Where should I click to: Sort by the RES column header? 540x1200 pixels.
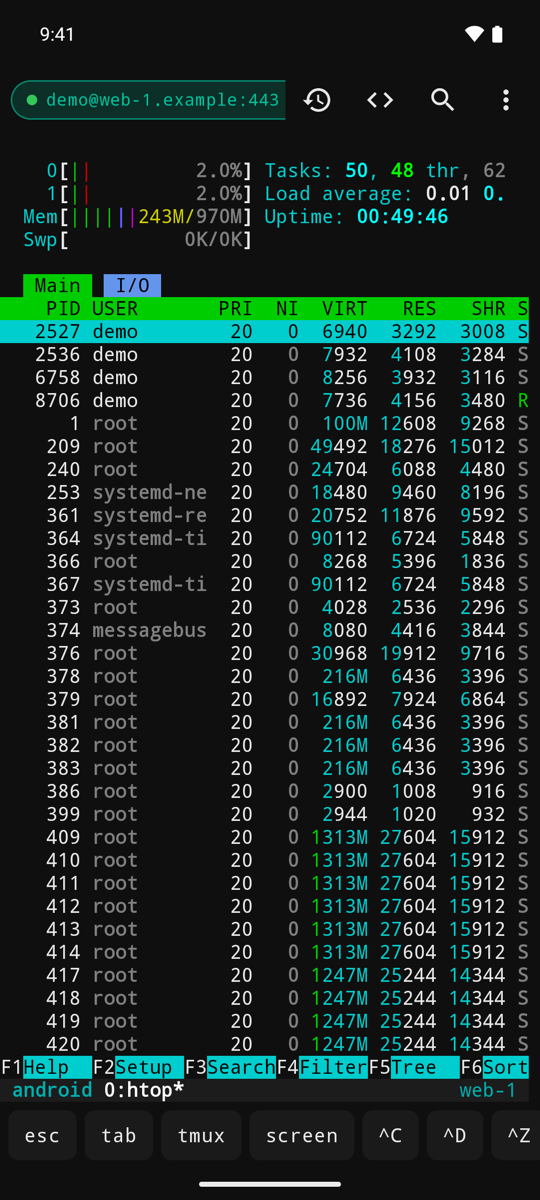(420, 309)
